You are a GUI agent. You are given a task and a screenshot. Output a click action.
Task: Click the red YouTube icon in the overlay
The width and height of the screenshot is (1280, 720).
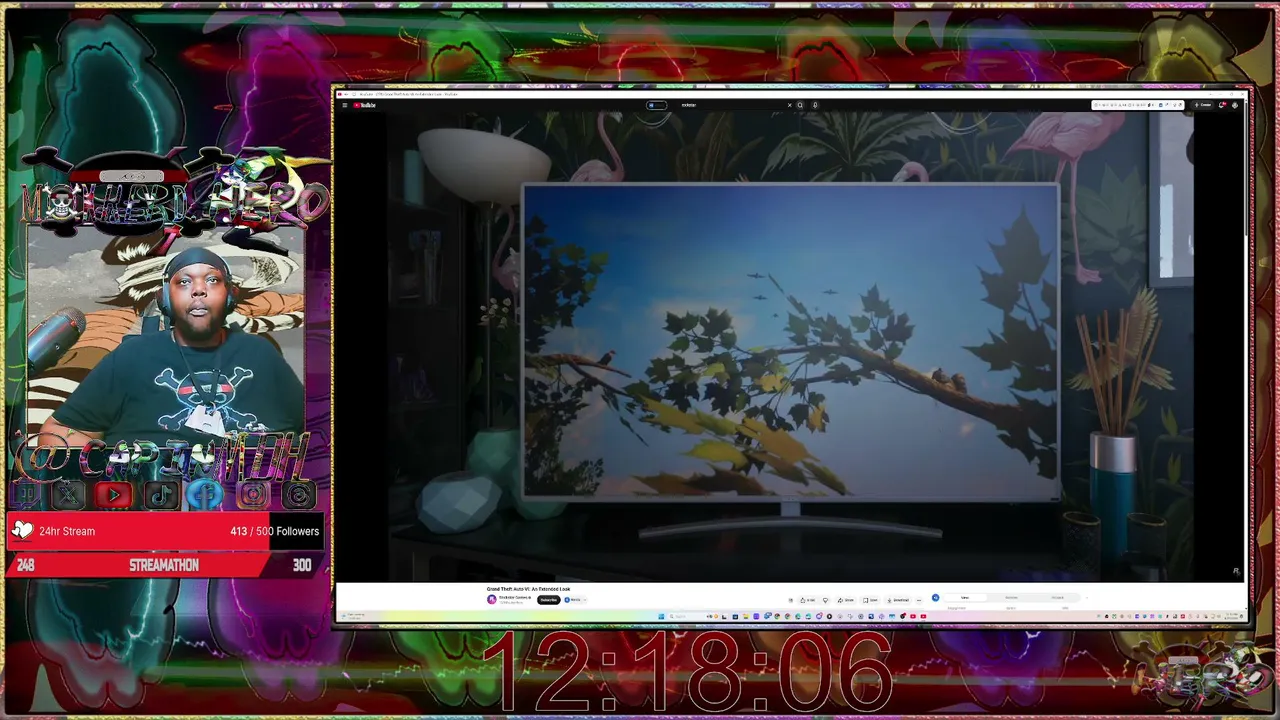click(114, 494)
